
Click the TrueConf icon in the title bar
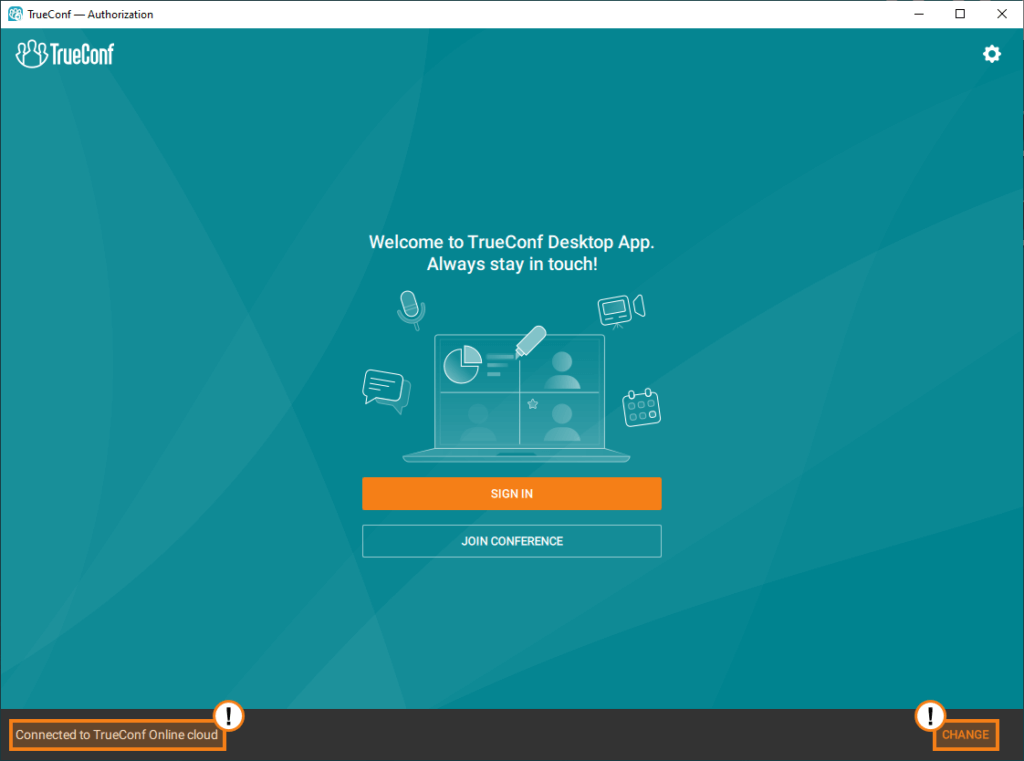[14, 14]
